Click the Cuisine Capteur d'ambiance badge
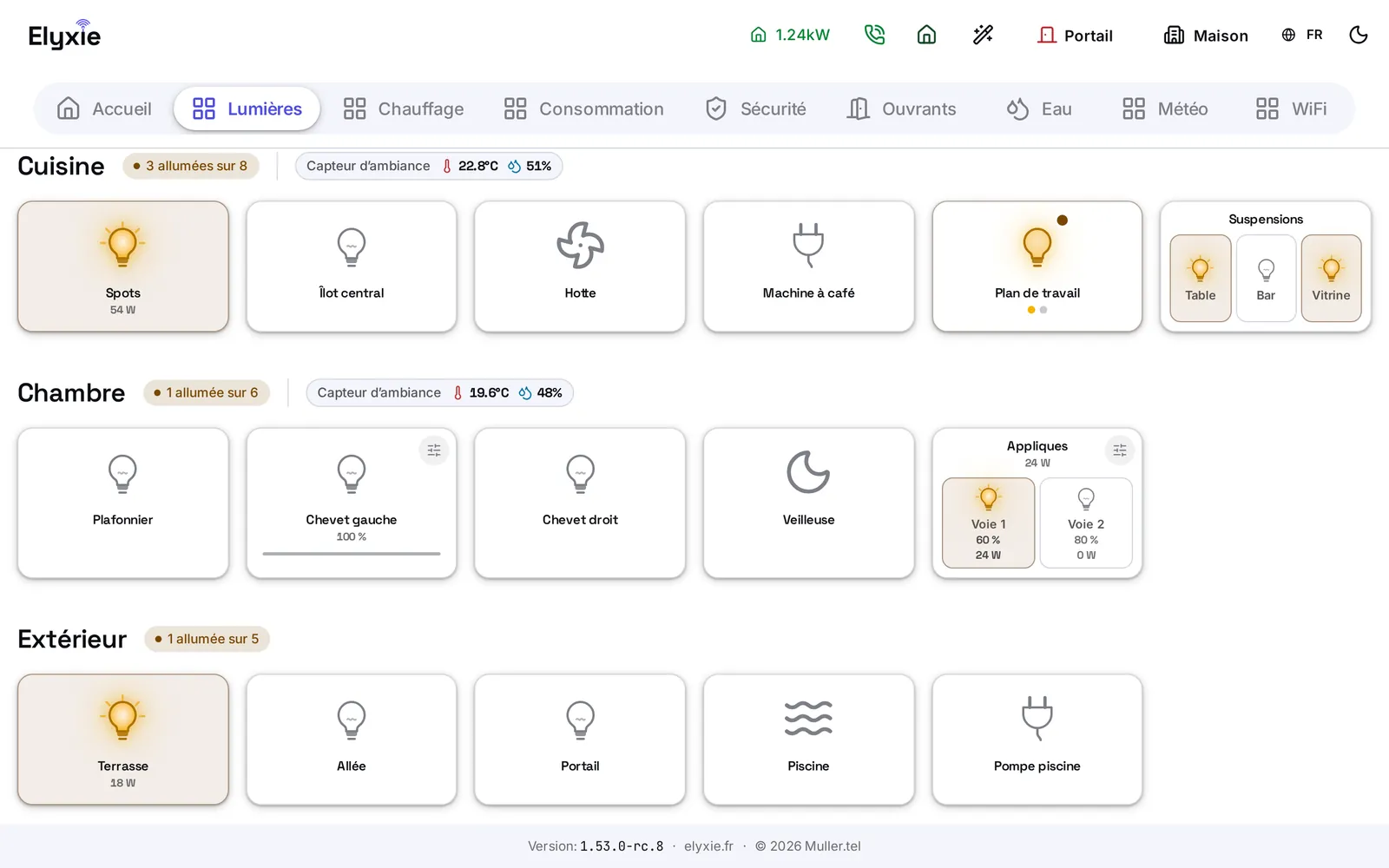The width and height of the screenshot is (1389, 868). click(429, 166)
